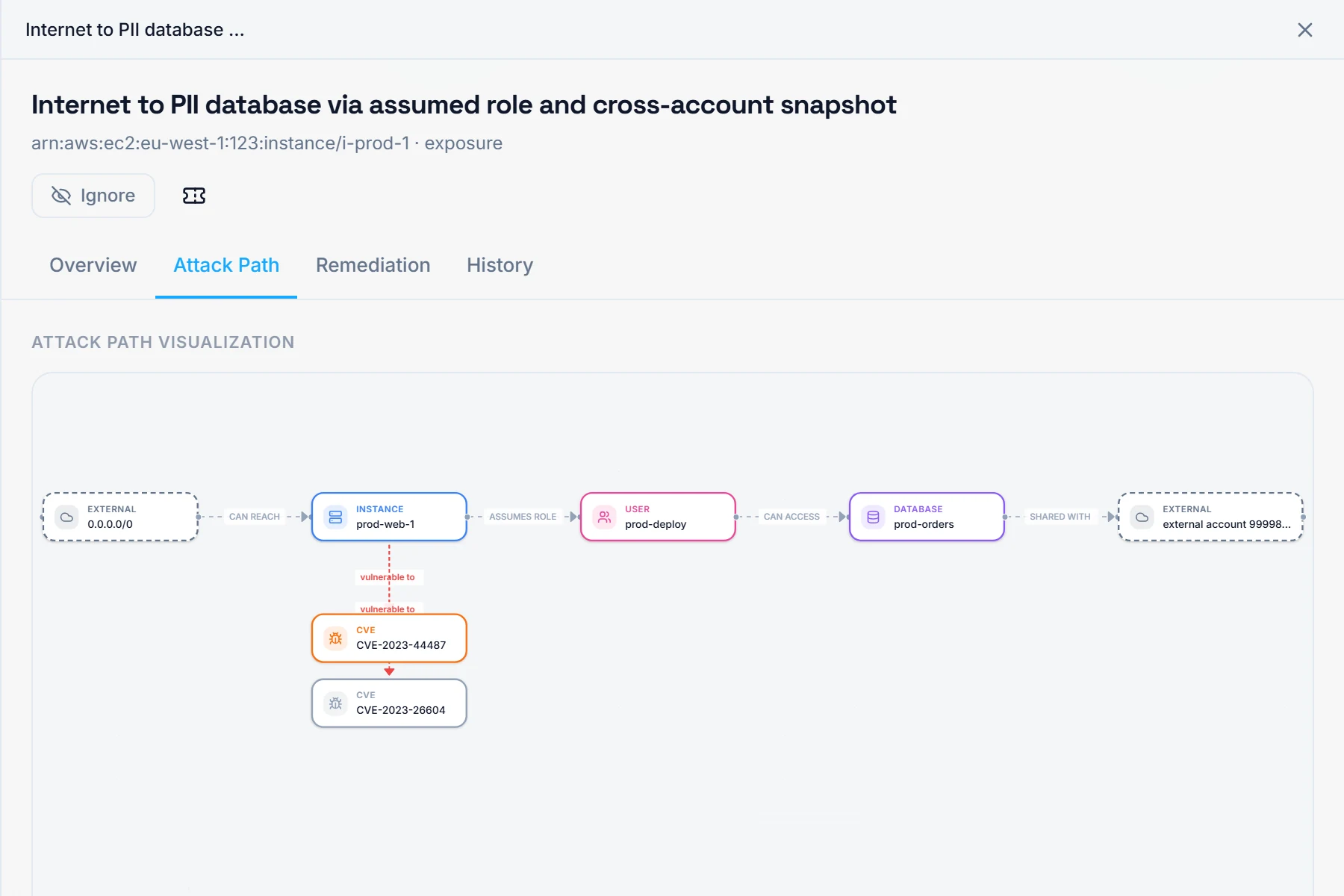Click the cloud icon in the 0.0.0.0/0 node
The width and height of the screenshot is (1344, 896).
67,517
